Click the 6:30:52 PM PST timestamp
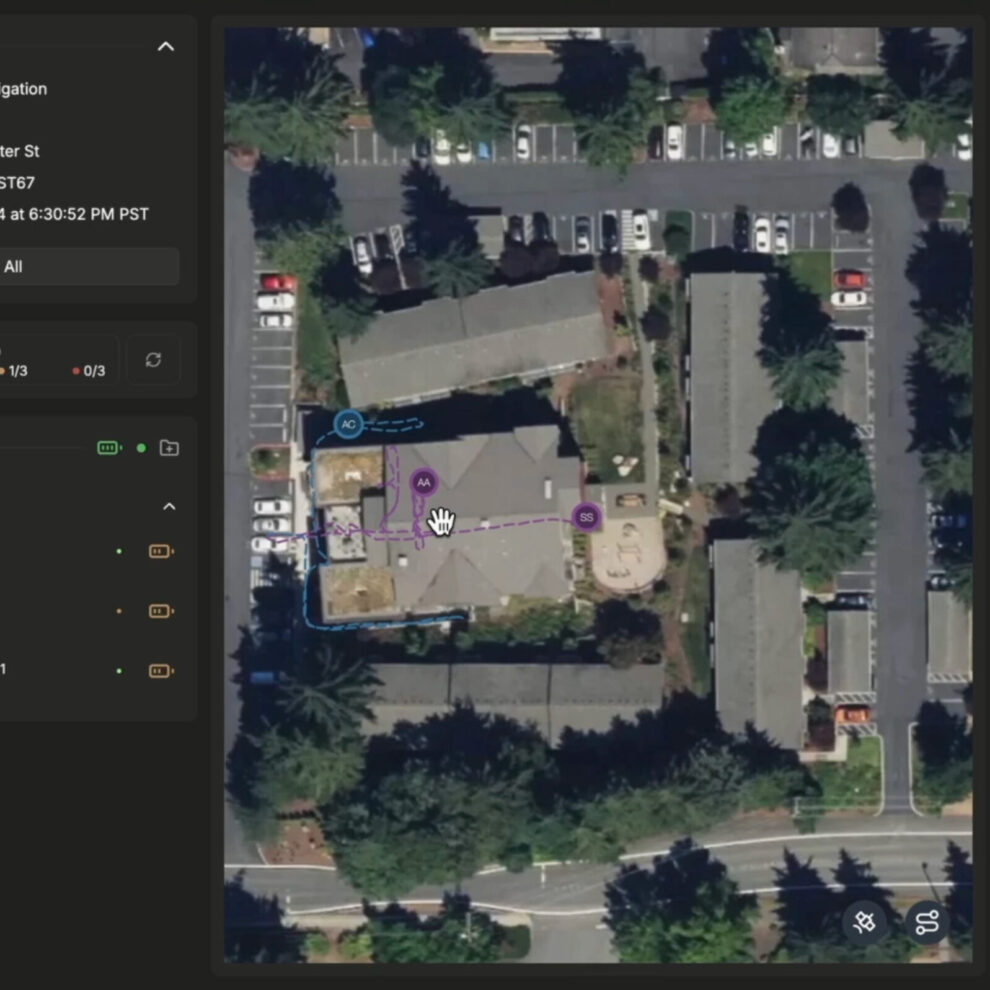Screen dimensions: 990x990 (75, 214)
